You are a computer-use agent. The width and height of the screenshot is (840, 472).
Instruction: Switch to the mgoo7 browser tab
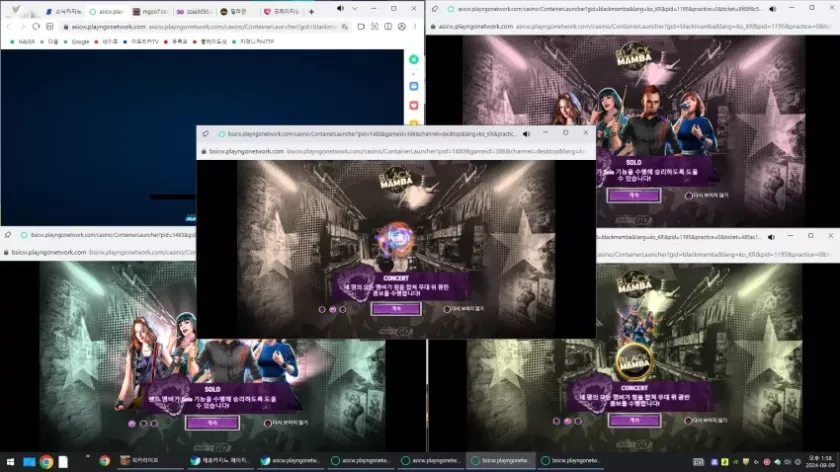click(x=152, y=11)
